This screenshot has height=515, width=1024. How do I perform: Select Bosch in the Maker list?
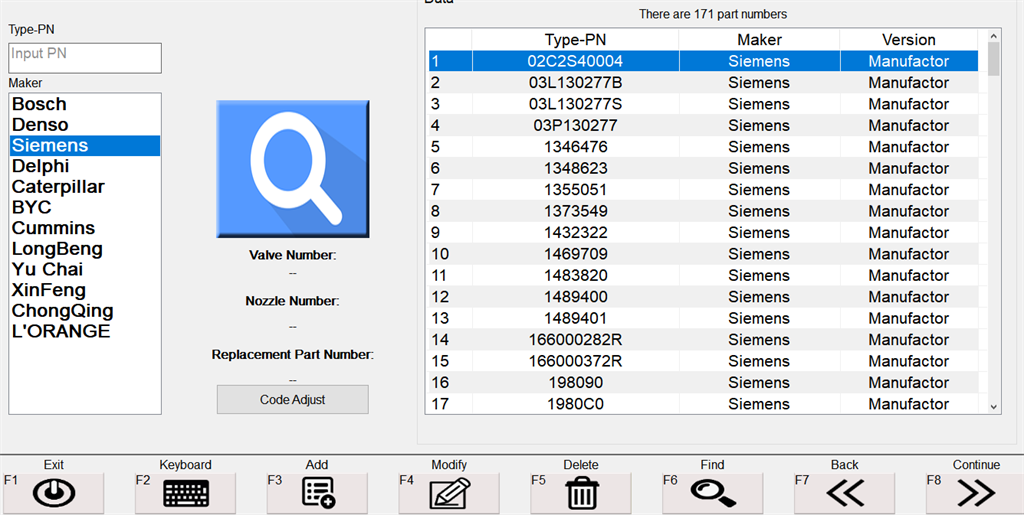click(40, 104)
